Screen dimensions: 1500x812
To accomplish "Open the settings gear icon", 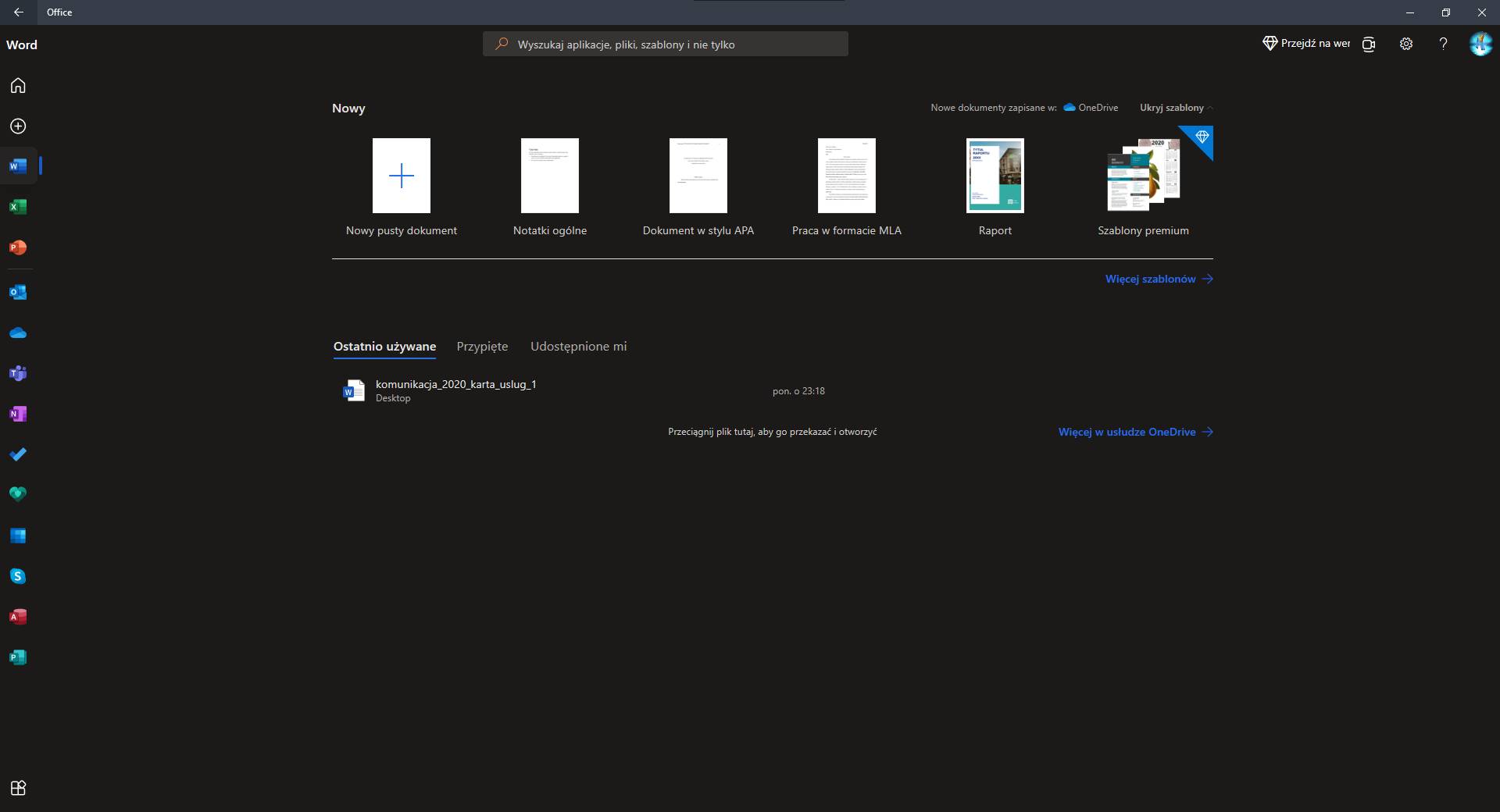I will [x=1406, y=45].
